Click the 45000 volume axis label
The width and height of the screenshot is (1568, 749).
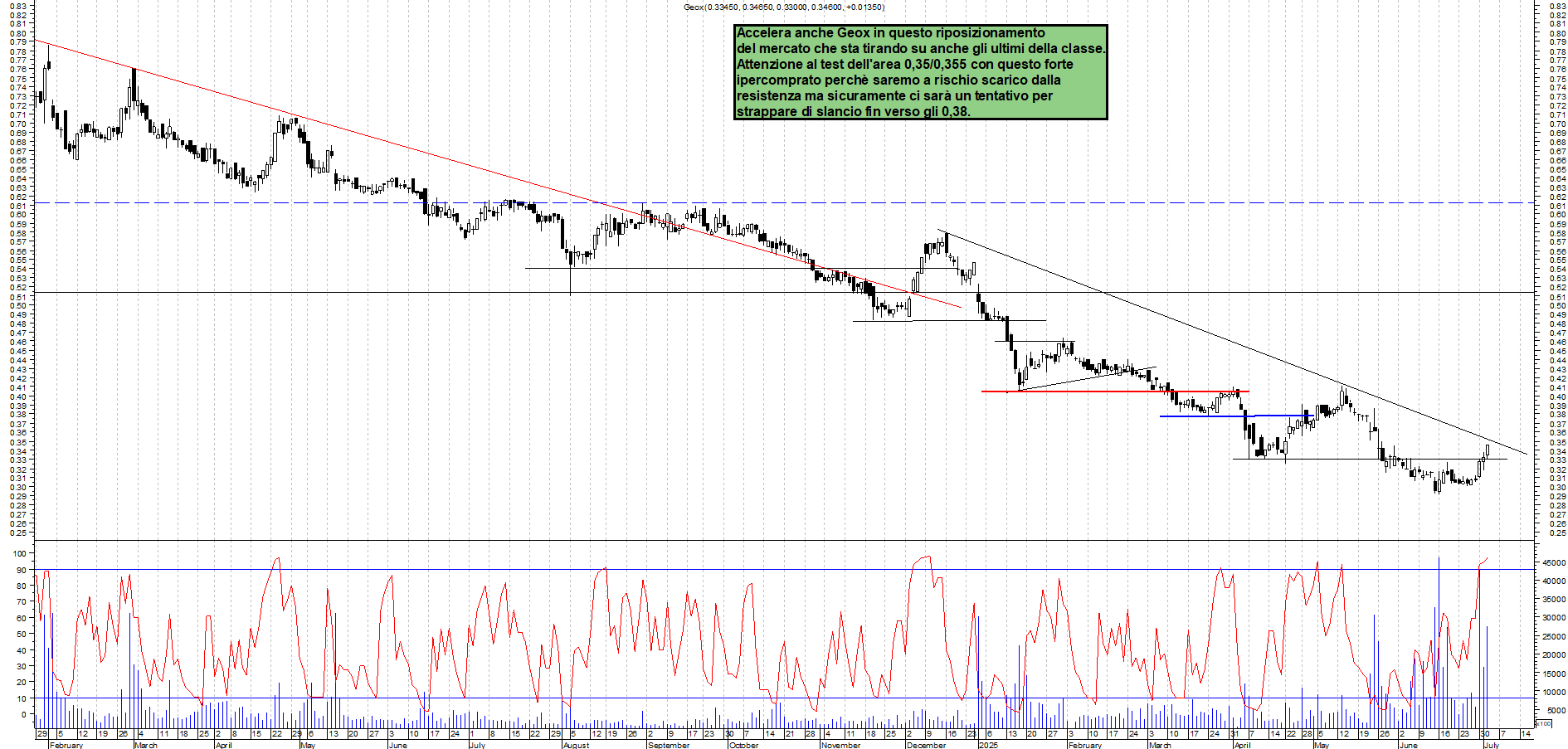[1554, 563]
